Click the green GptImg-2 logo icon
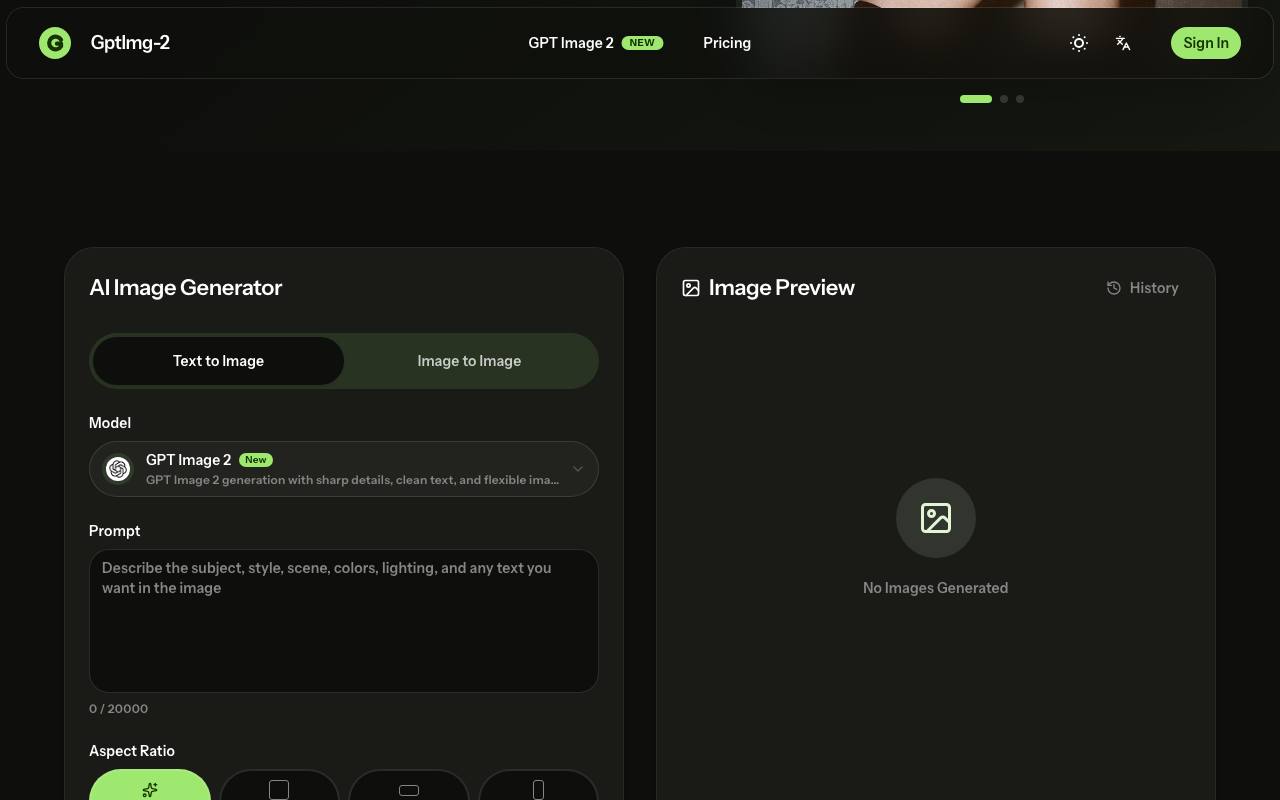This screenshot has width=1280, height=800. (x=55, y=43)
